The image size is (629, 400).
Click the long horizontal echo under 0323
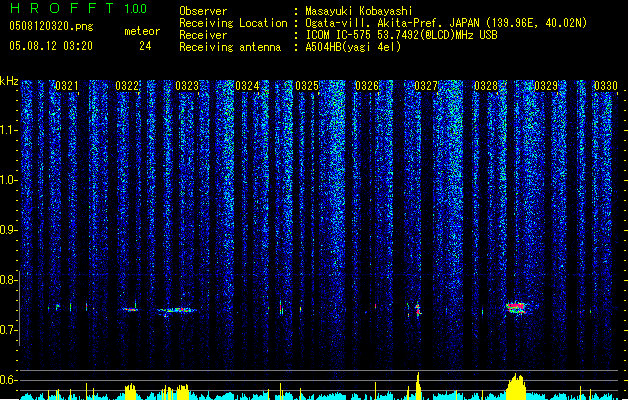[x=177, y=310]
